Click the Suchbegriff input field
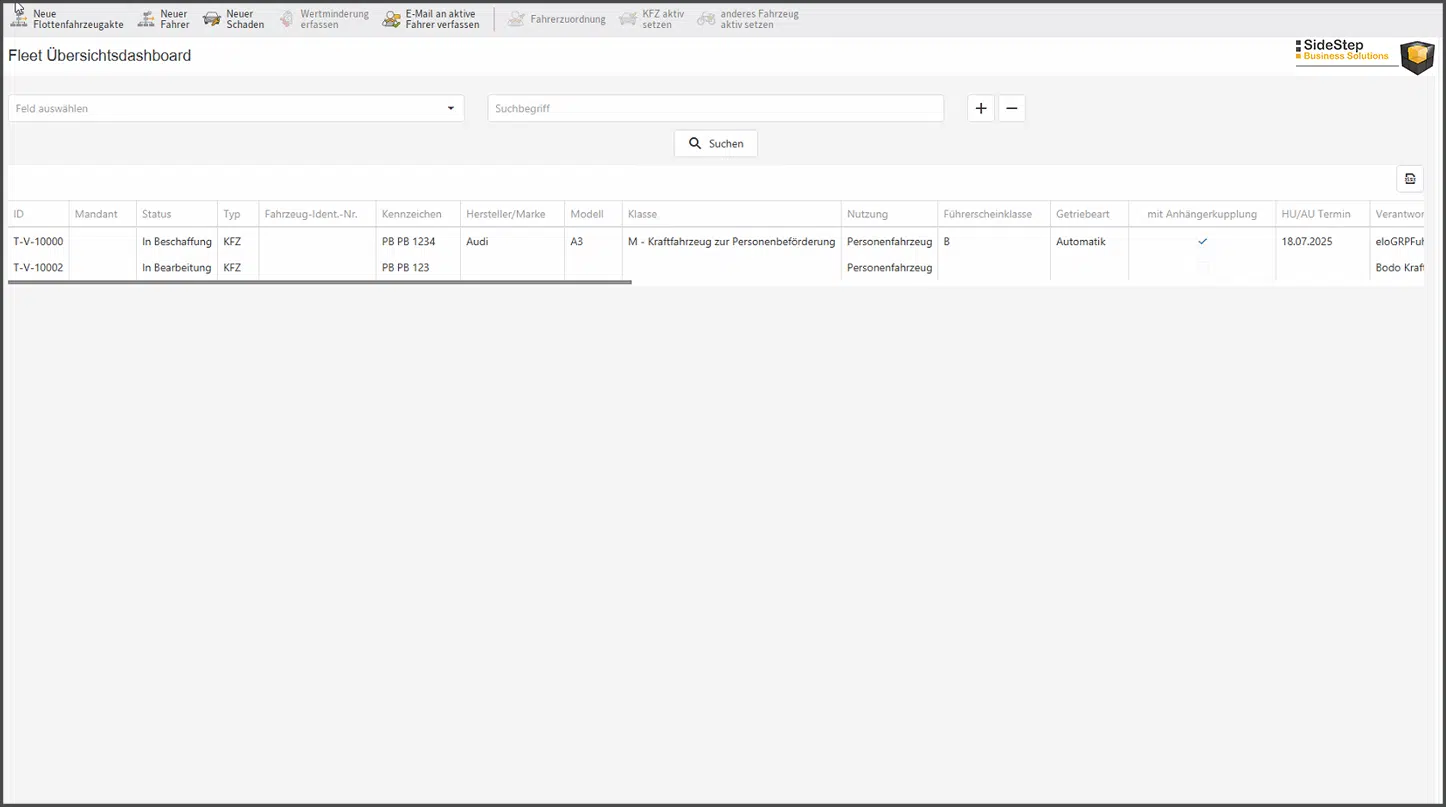 coord(716,108)
